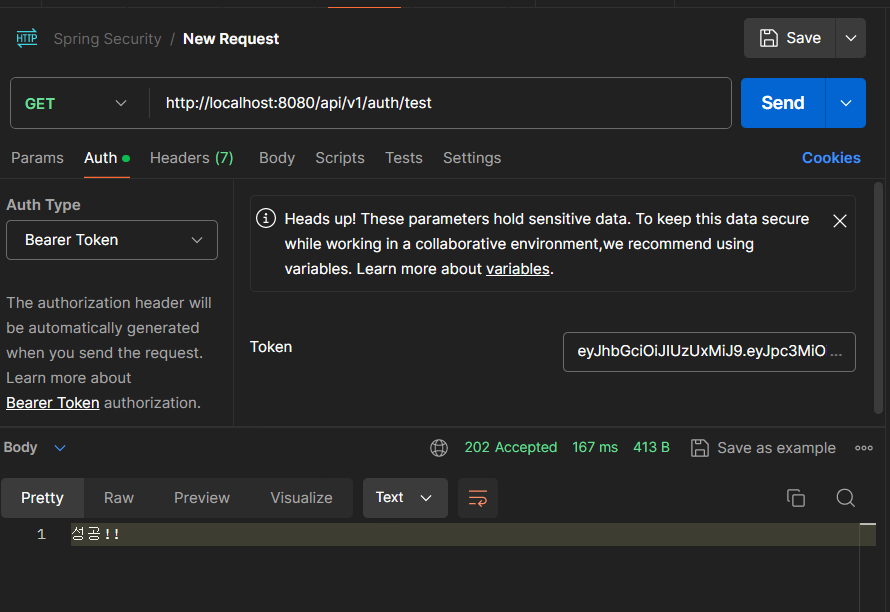Switch to the Visualize response view
This screenshot has width=890, height=612.
pos(301,498)
